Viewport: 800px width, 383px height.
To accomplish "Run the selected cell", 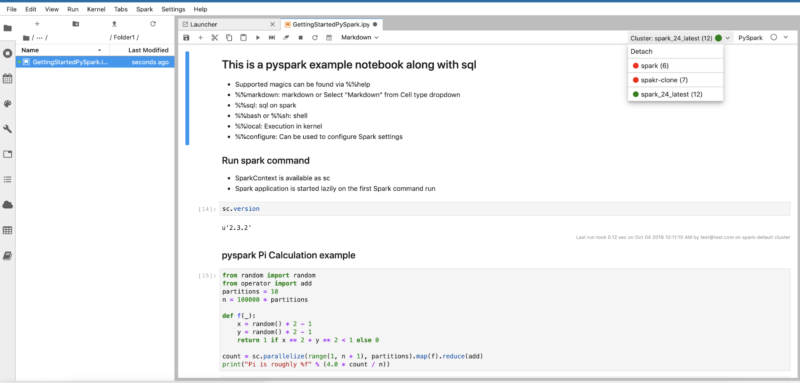I will 258,38.
